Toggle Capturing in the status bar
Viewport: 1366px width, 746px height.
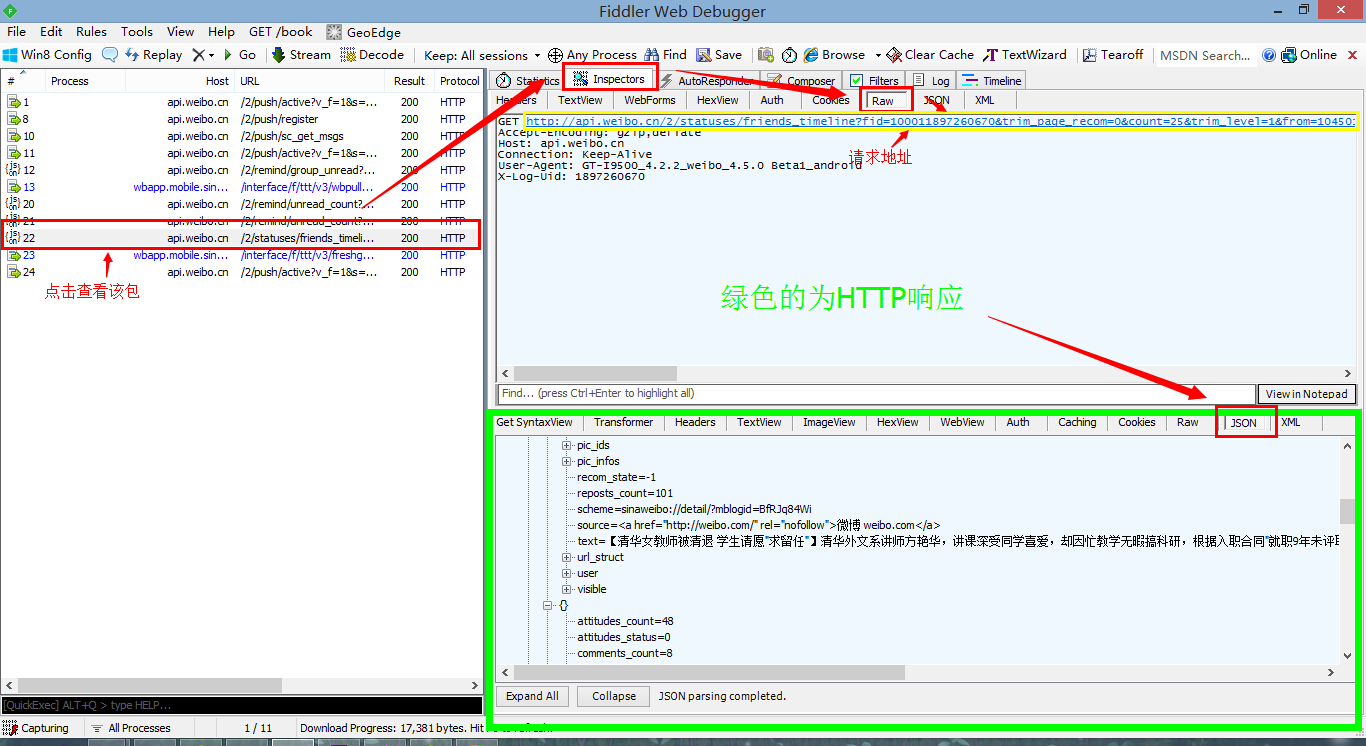37,728
